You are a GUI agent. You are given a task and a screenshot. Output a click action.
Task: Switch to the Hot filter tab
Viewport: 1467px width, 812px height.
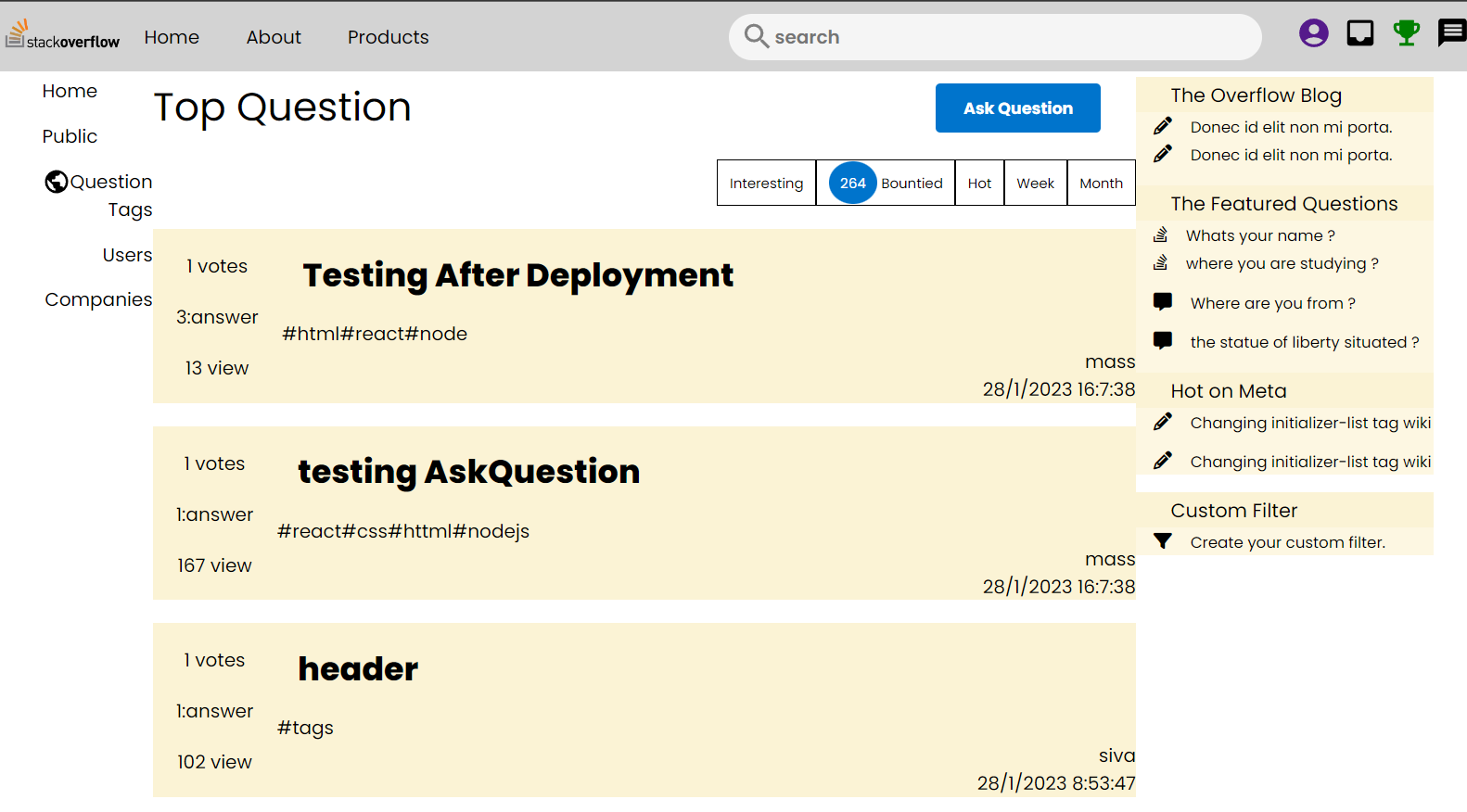979,184
